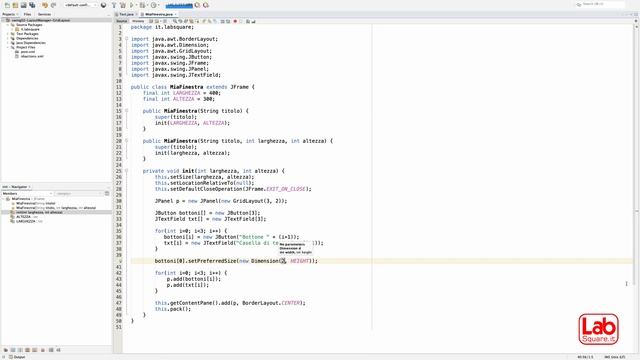
Task: Select the pom.xml file
Action: [x=28, y=52]
